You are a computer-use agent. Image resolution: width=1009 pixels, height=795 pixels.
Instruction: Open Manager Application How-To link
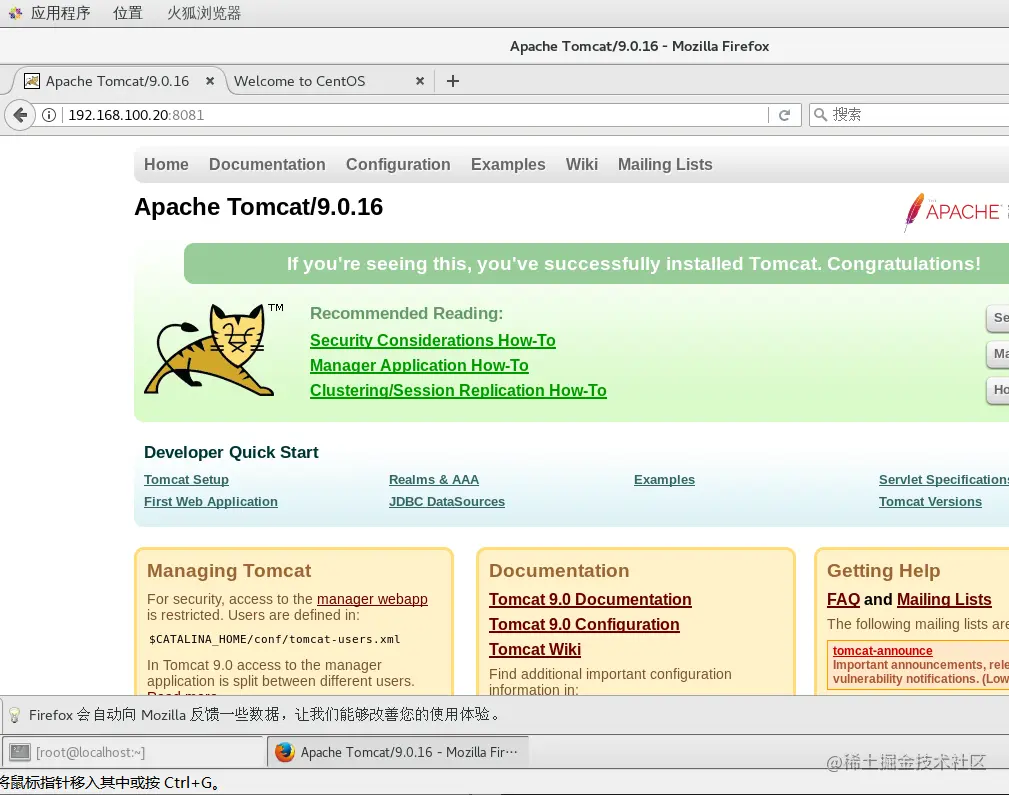(419, 366)
